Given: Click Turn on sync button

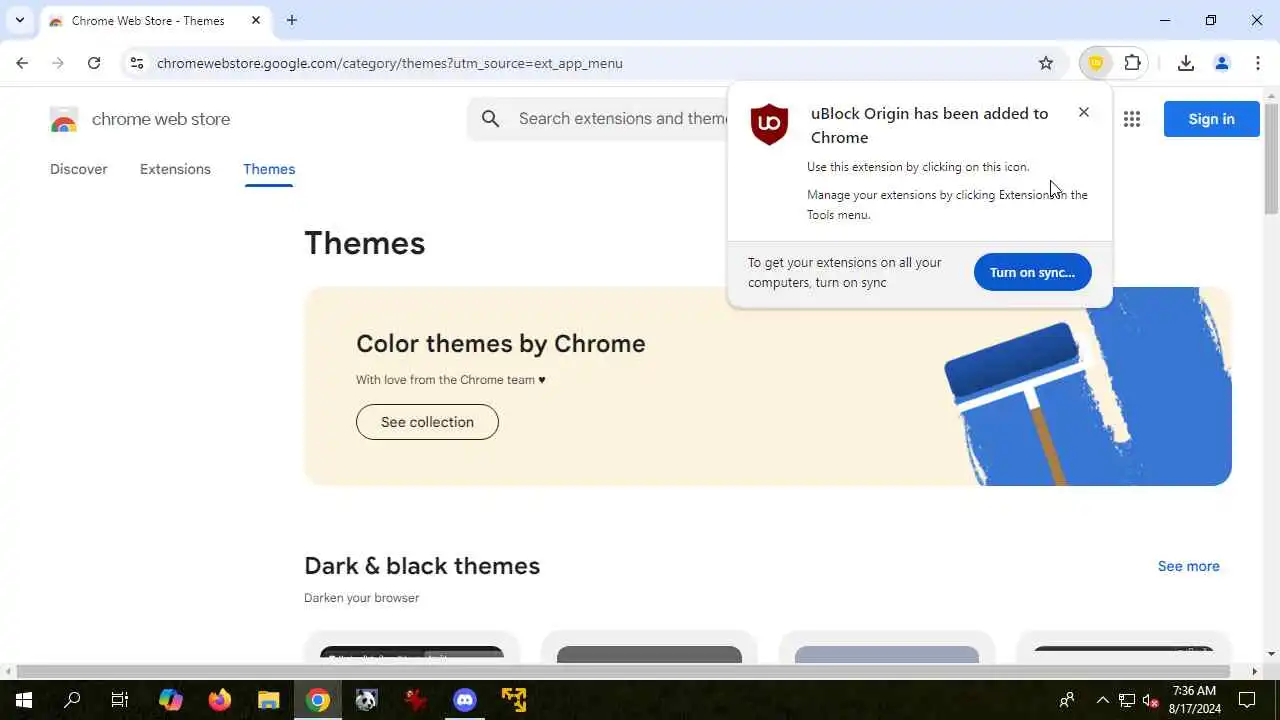Looking at the screenshot, I should pyautogui.click(x=1032, y=272).
